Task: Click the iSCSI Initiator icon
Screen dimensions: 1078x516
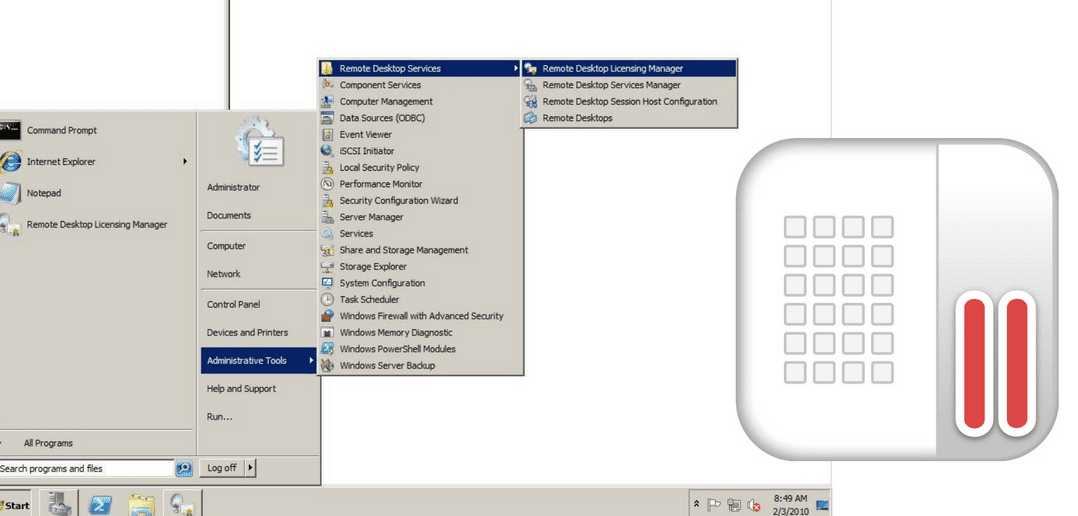Action: pyautogui.click(x=328, y=150)
